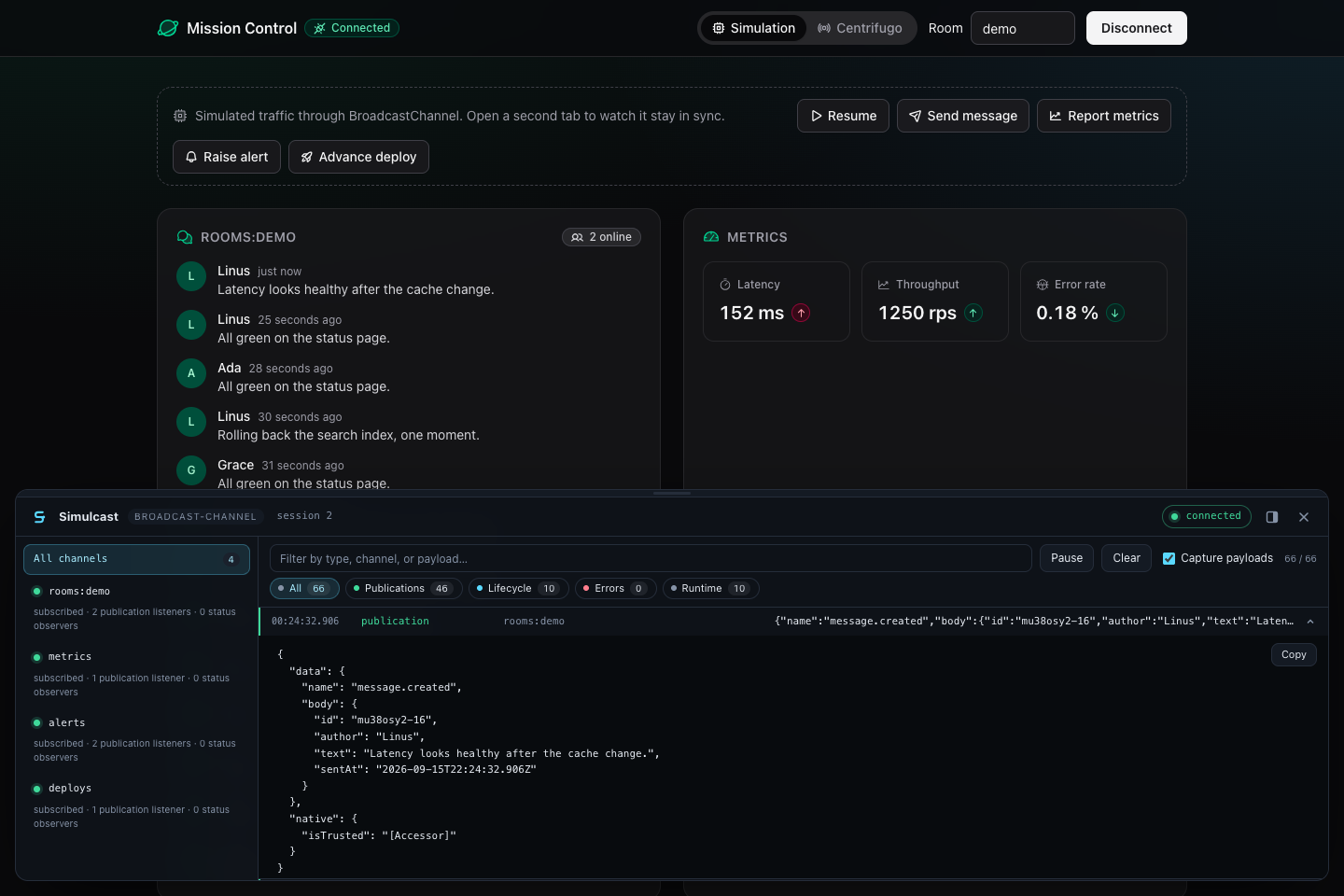Click the 2 online badge
The height and width of the screenshot is (896, 1344).
(x=601, y=237)
